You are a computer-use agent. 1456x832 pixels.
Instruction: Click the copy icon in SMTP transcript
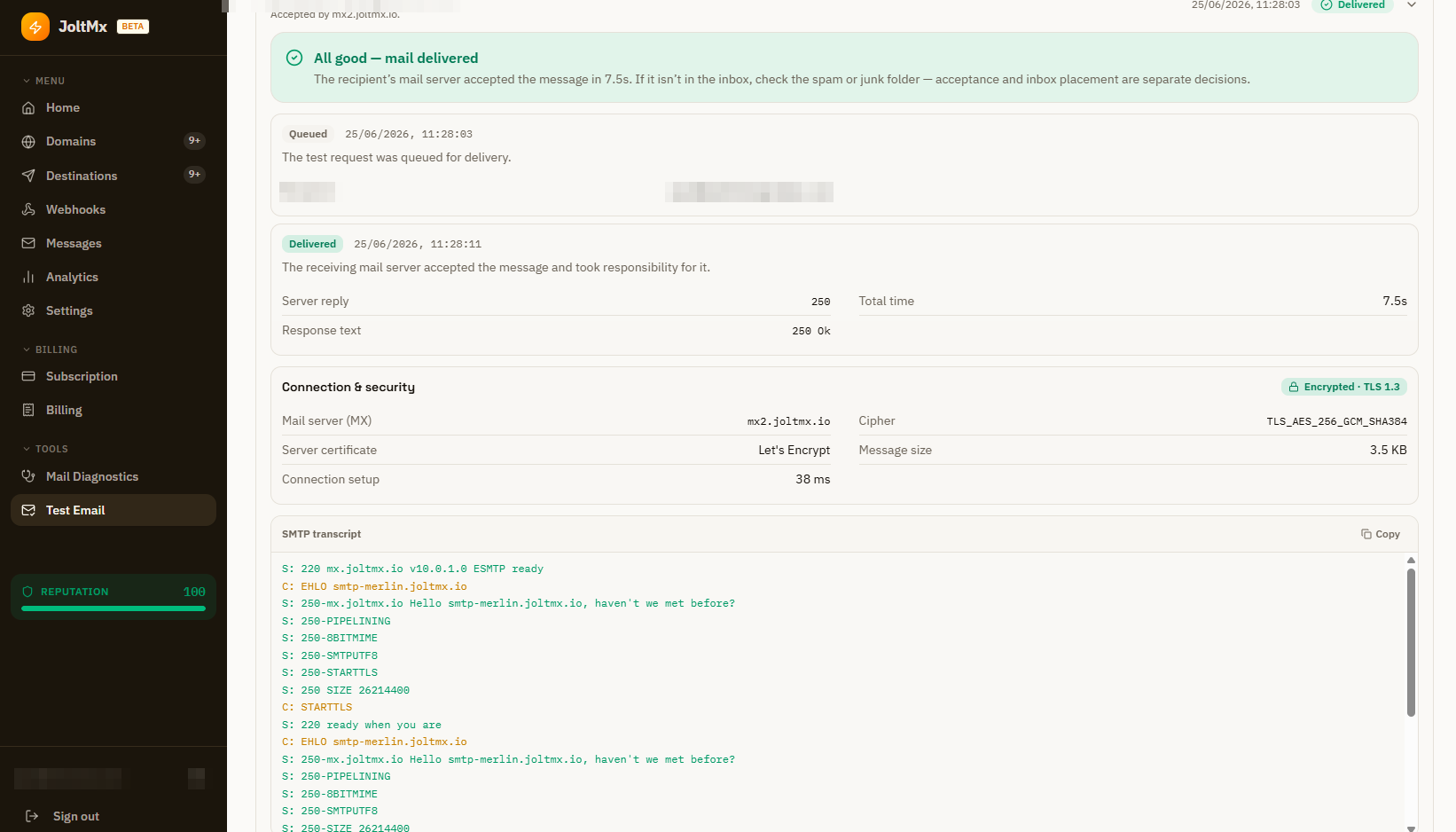(x=1366, y=534)
